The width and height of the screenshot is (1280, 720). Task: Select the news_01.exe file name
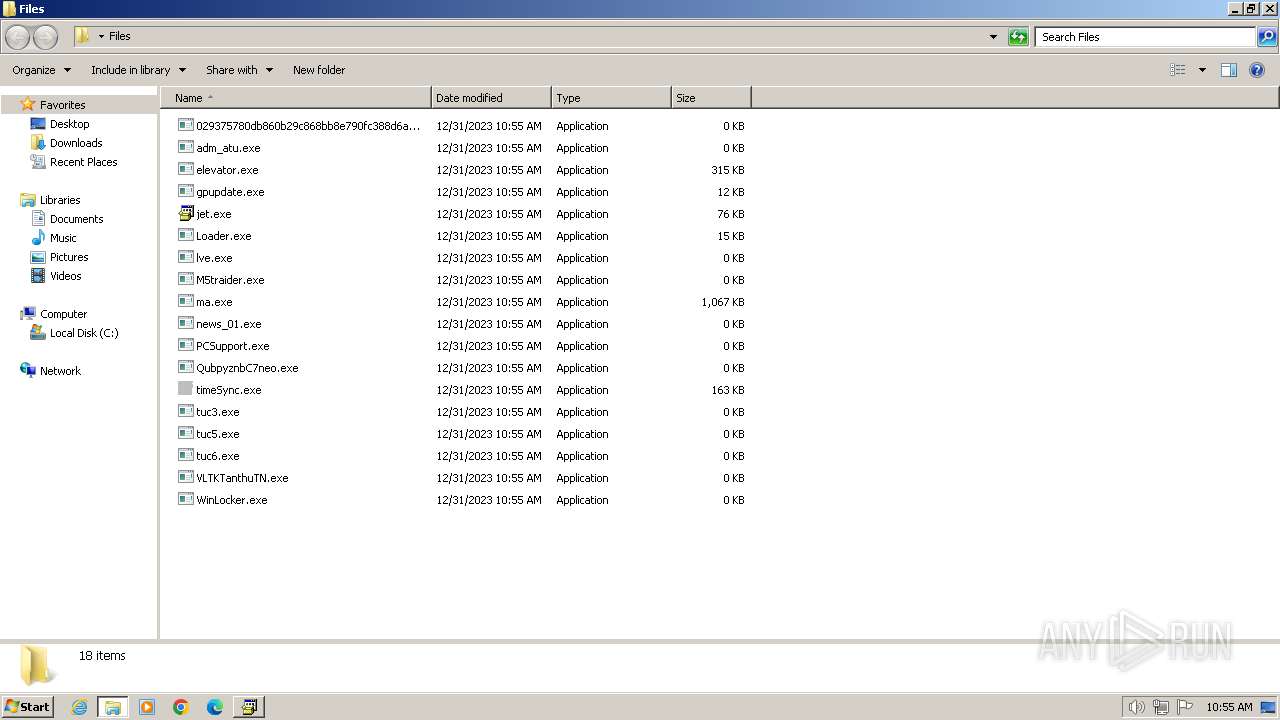pyautogui.click(x=229, y=324)
